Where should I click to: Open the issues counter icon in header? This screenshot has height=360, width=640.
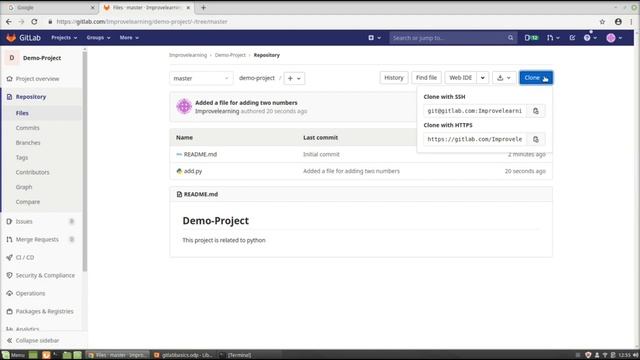[x=531, y=38]
